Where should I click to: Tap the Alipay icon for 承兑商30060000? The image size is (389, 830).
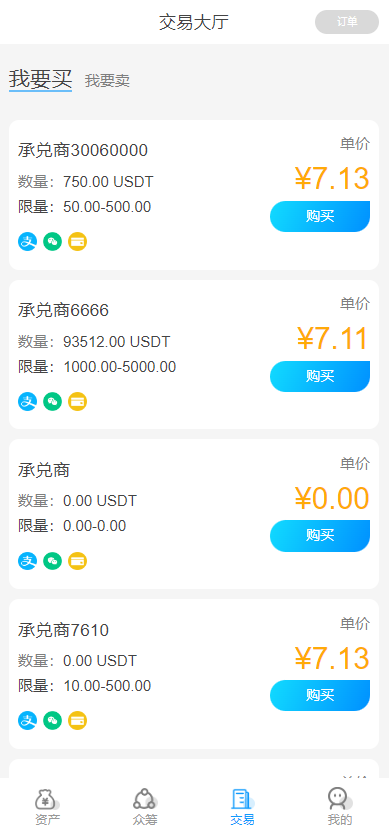click(x=28, y=241)
